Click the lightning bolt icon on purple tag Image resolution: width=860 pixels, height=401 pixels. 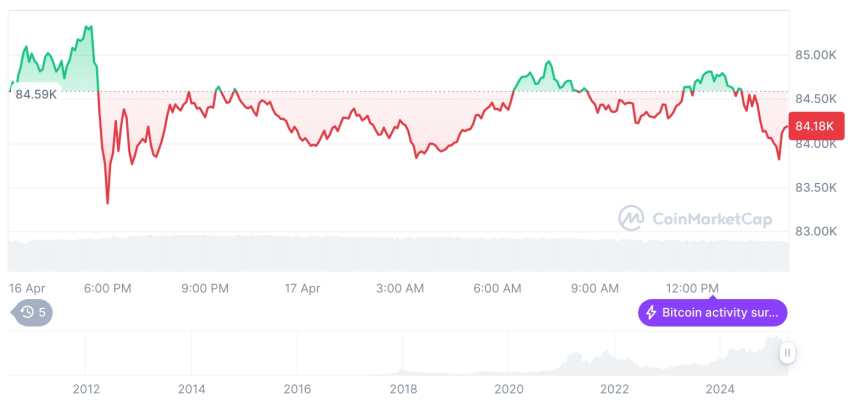651,313
